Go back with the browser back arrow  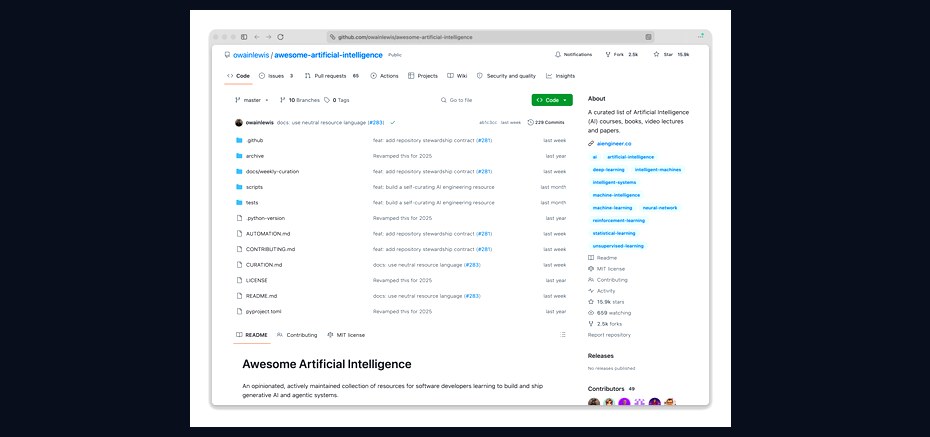click(x=257, y=37)
